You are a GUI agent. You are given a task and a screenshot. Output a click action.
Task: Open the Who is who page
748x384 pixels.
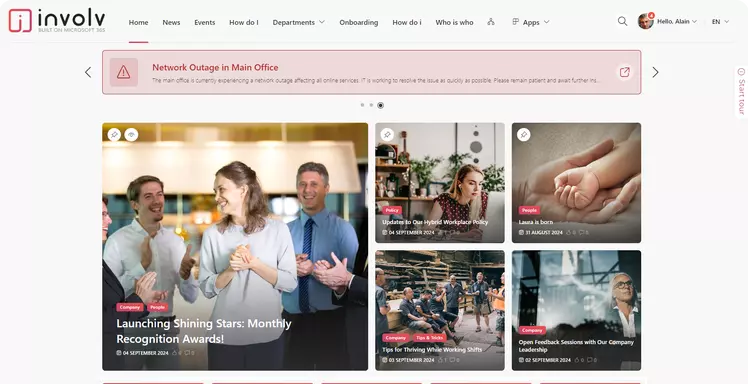pyautogui.click(x=454, y=22)
